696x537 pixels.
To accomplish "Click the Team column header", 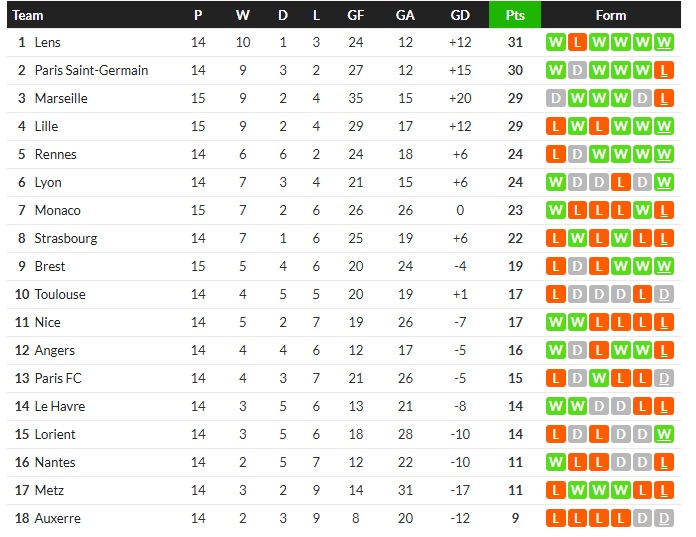I will 28,15.
